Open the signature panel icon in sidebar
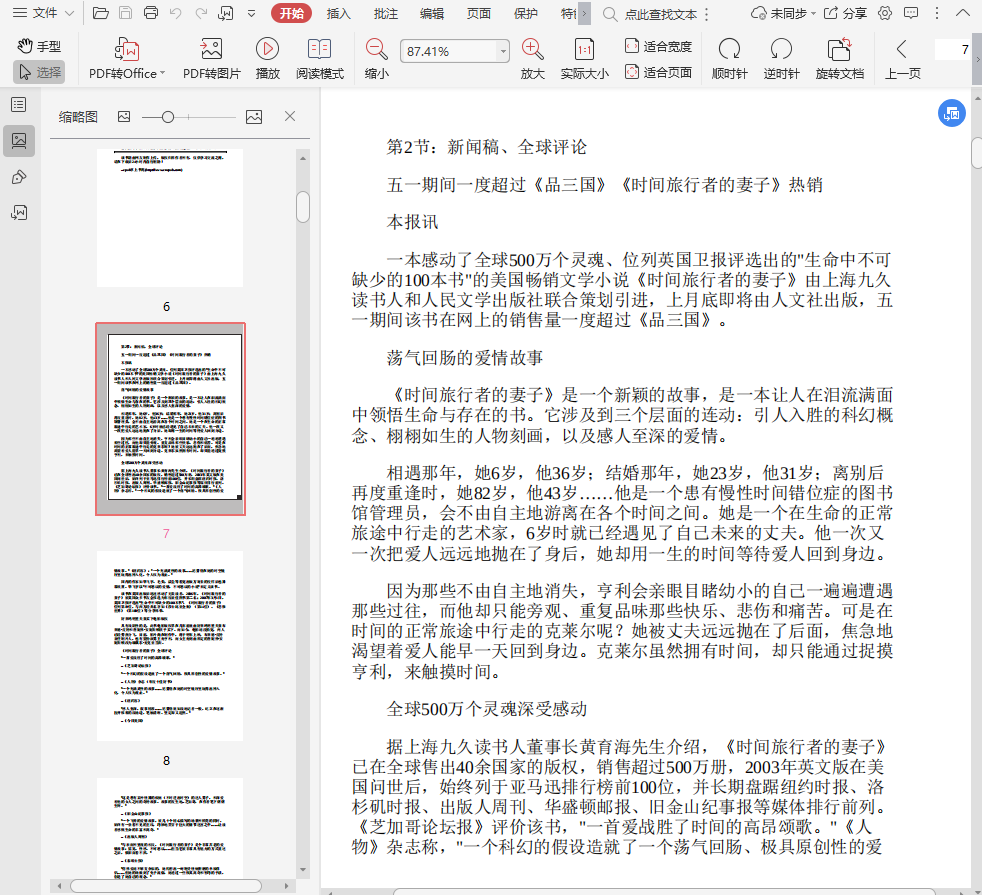This screenshot has width=982, height=895. coord(19,213)
